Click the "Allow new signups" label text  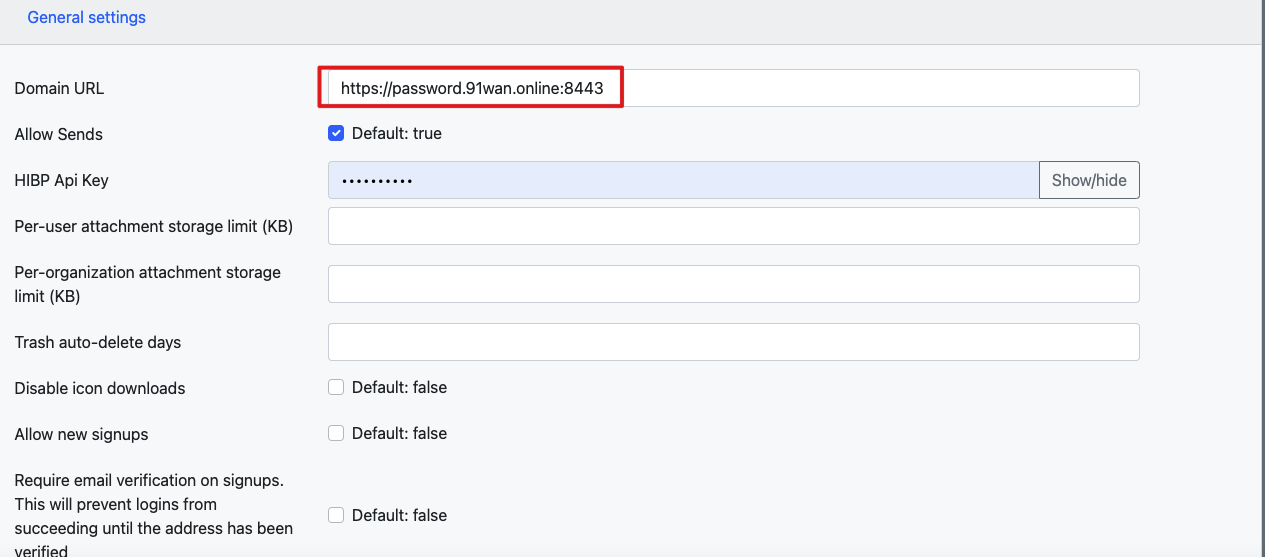81,435
